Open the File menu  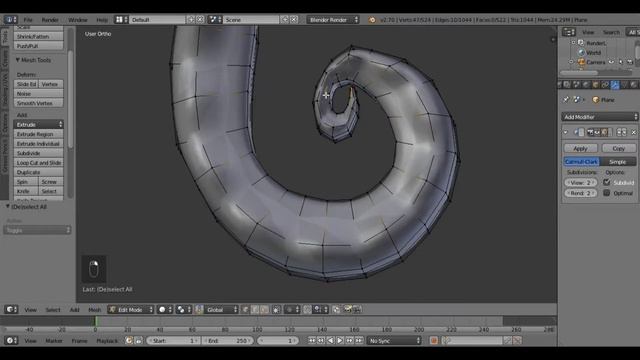pyautogui.click(x=28, y=20)
